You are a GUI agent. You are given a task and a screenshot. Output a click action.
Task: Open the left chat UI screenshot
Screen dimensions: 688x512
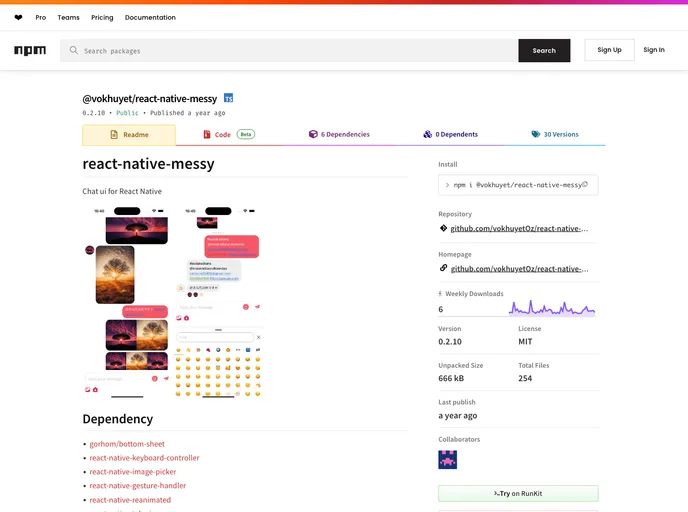(126, 302)
